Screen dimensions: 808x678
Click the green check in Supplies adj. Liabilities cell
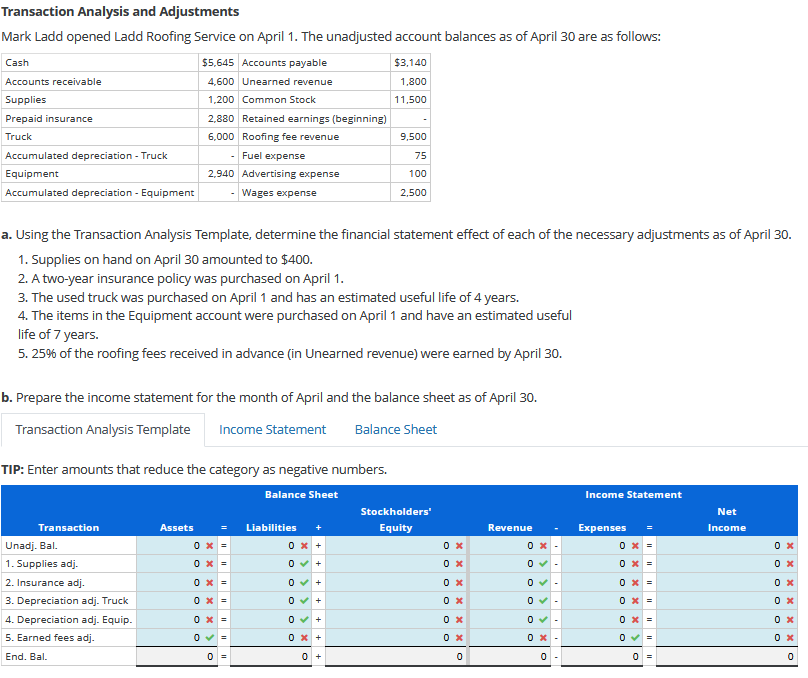point(305,565)
